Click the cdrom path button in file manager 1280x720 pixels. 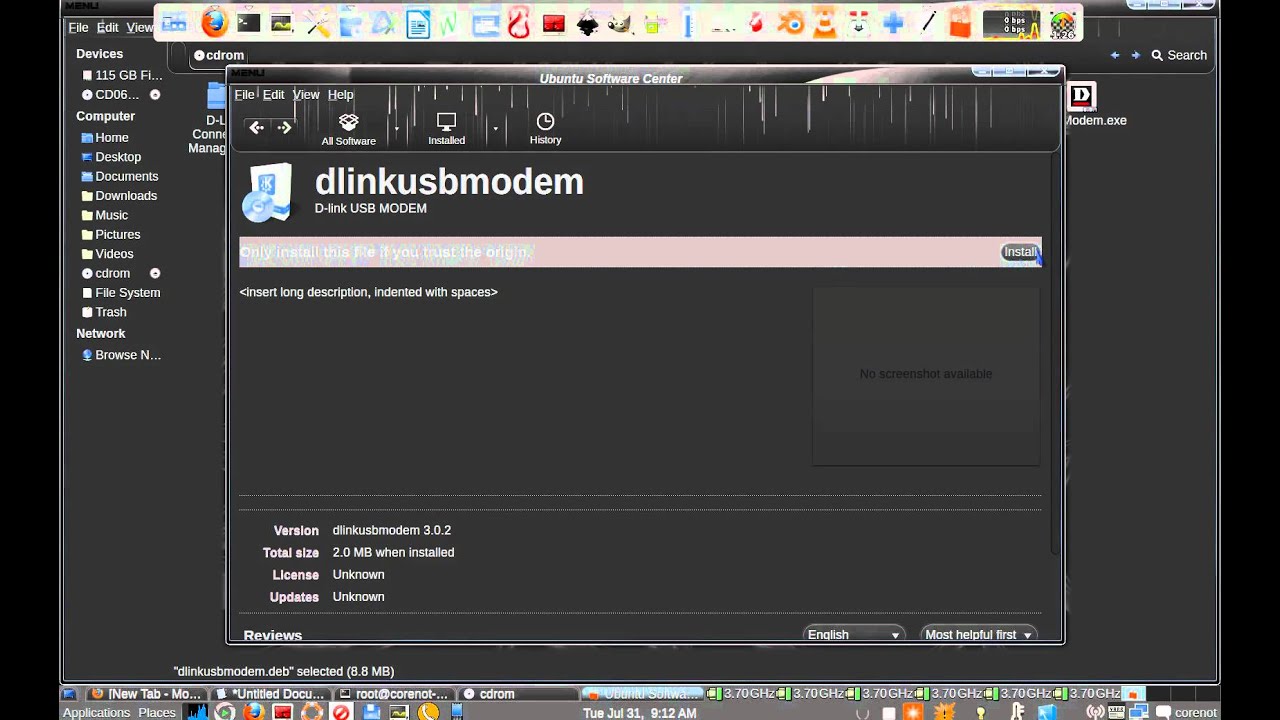pos(219,55)
